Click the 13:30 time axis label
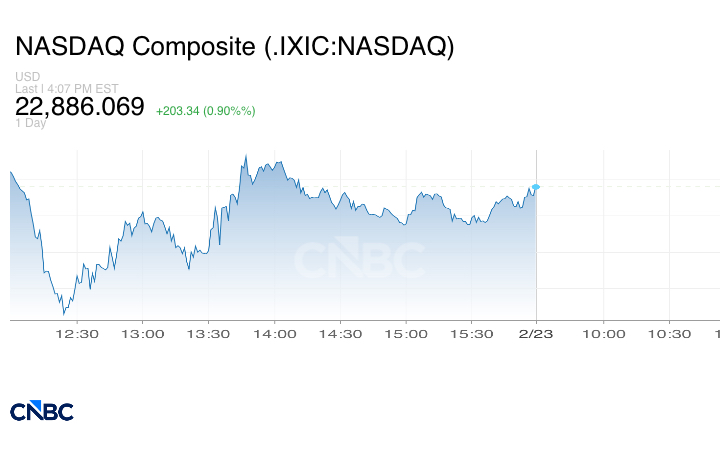Screen dimensions: 720x450 coord(208,334)
